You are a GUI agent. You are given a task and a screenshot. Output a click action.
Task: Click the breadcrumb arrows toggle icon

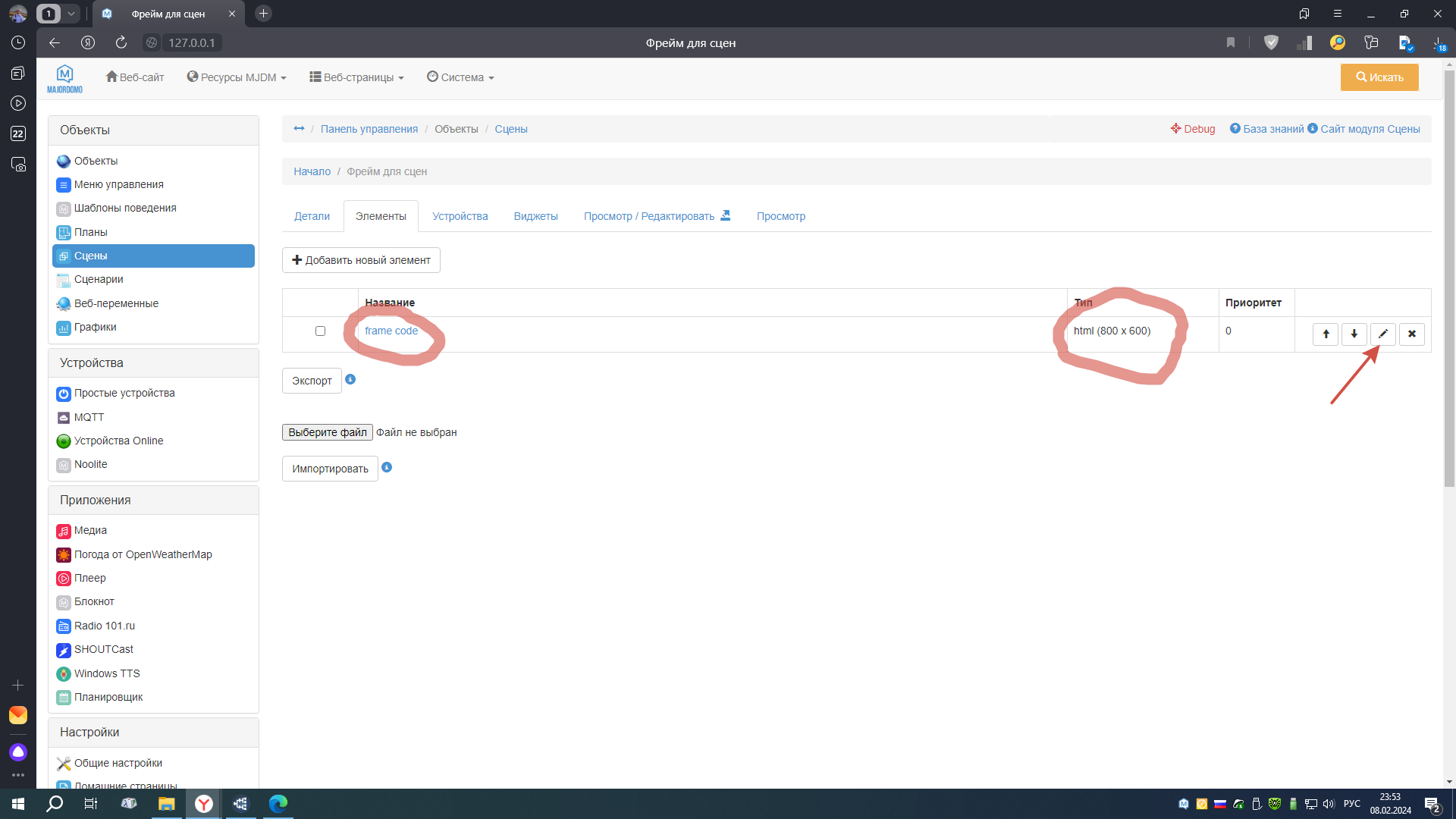click(299, 129)
